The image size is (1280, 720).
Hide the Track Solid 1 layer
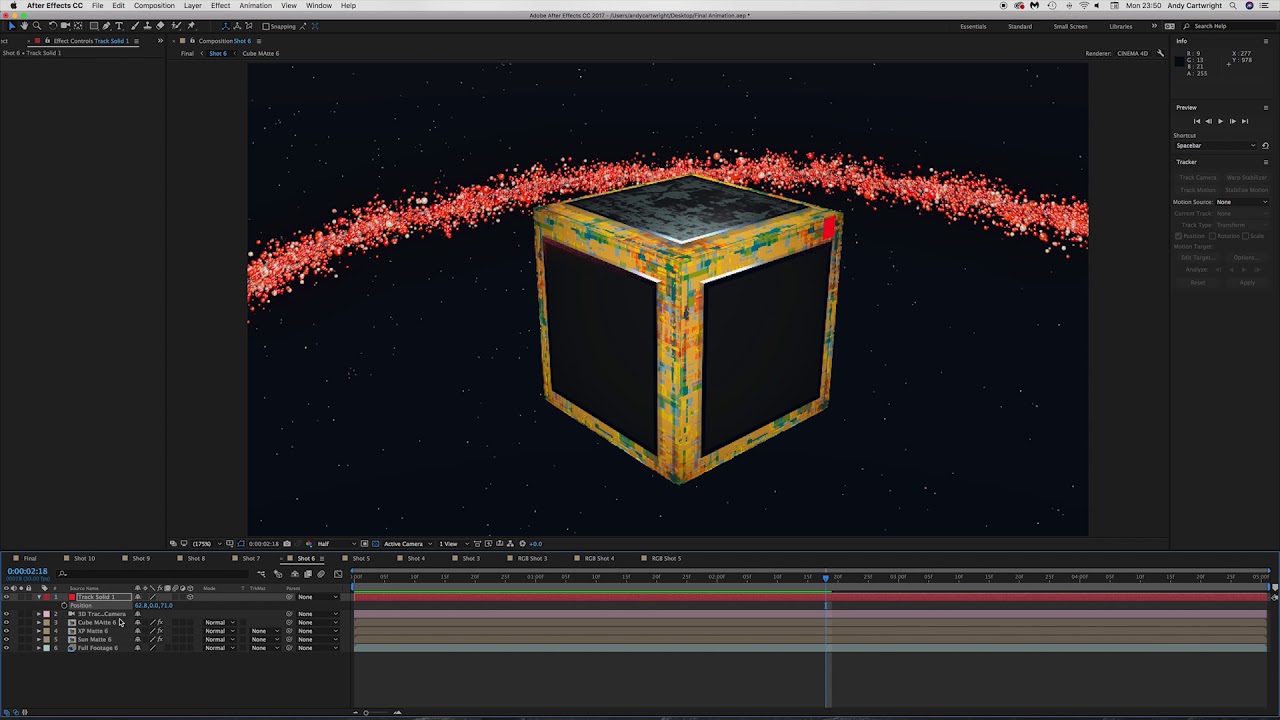(6, 597)
